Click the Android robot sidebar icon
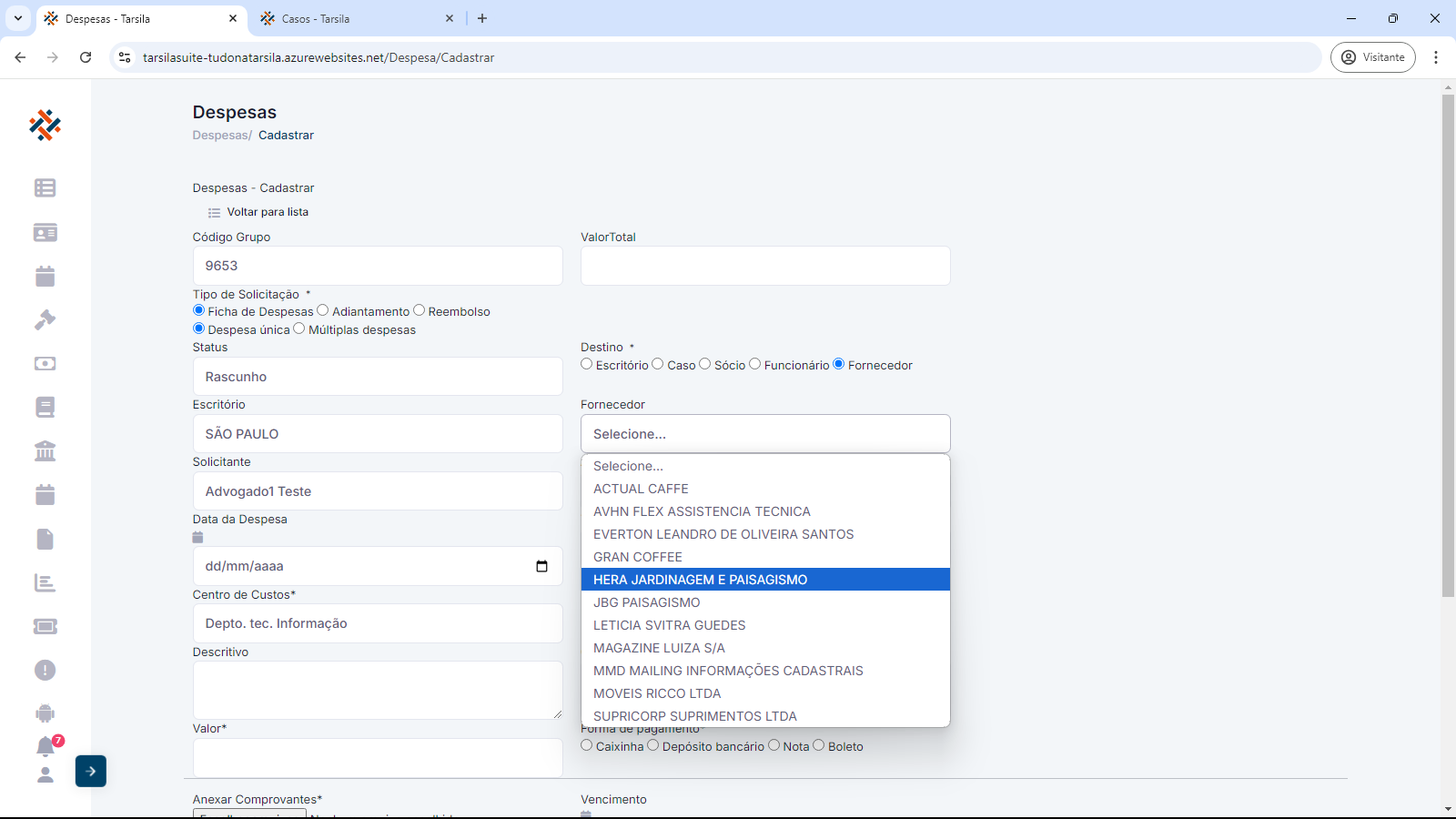The height and width of the screenshot is (819, 1456). [x=45, y=713]
